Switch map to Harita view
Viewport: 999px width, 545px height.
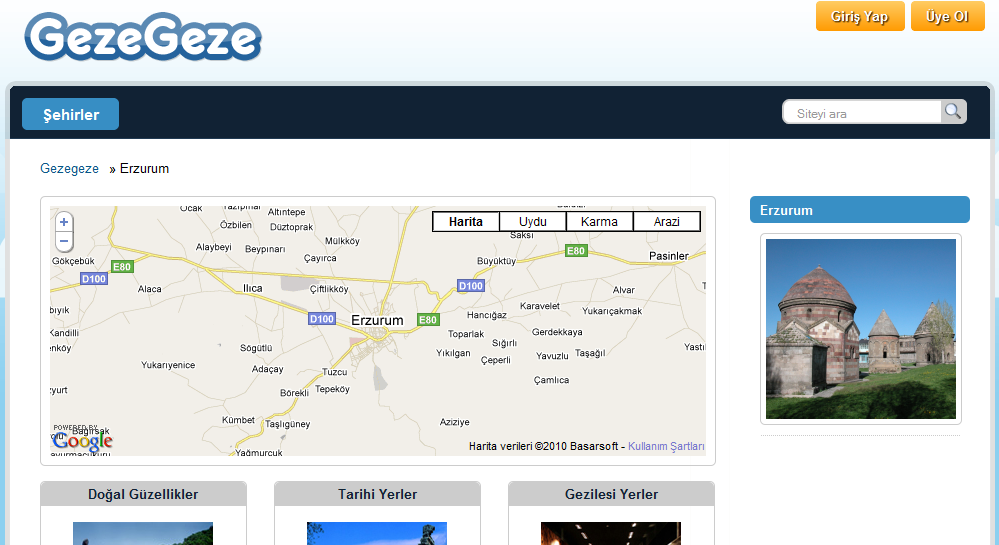click(x=466, y=221)
